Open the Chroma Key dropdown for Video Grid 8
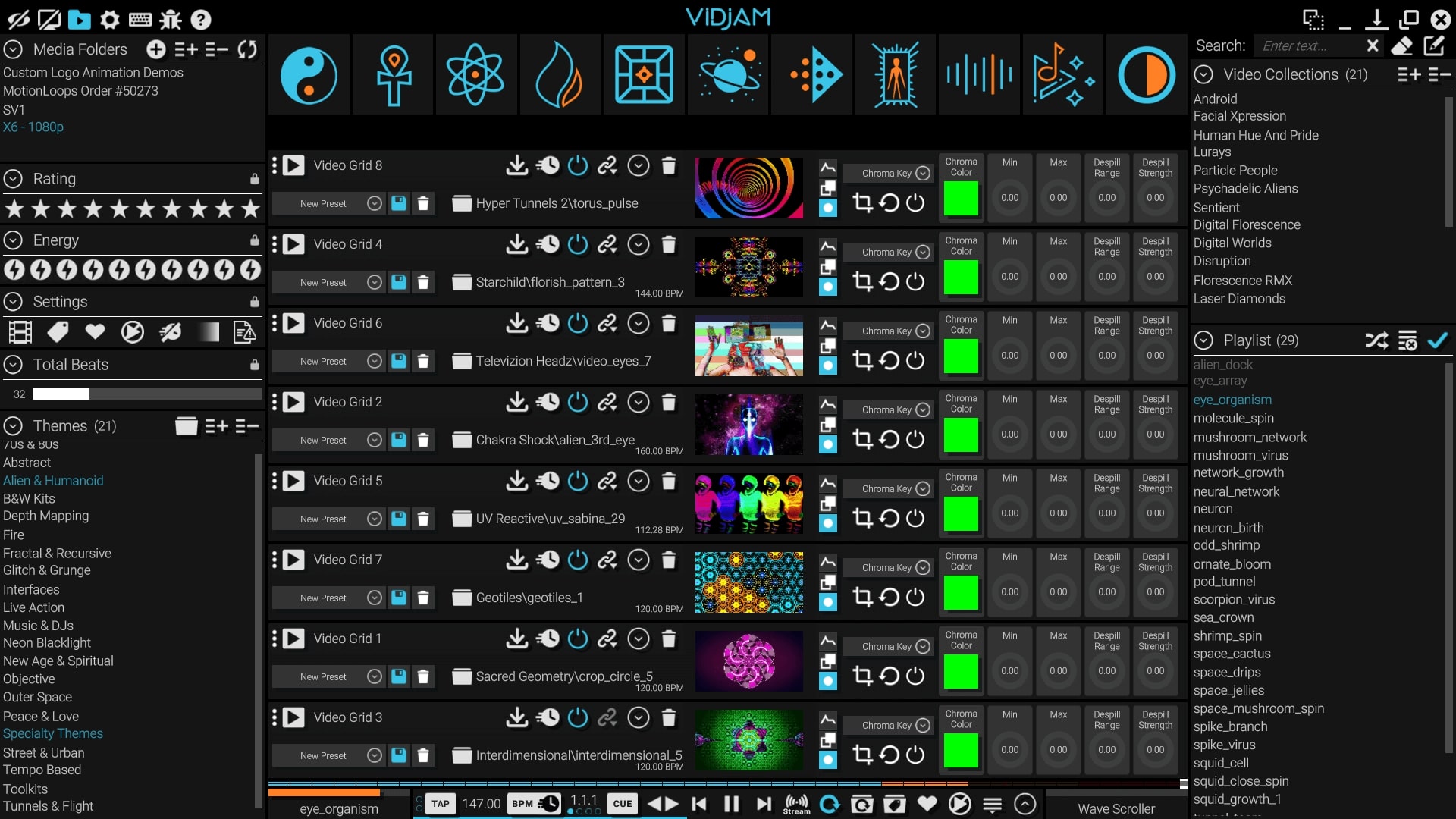Screen dimensions: 1456x819 (924, 173)
